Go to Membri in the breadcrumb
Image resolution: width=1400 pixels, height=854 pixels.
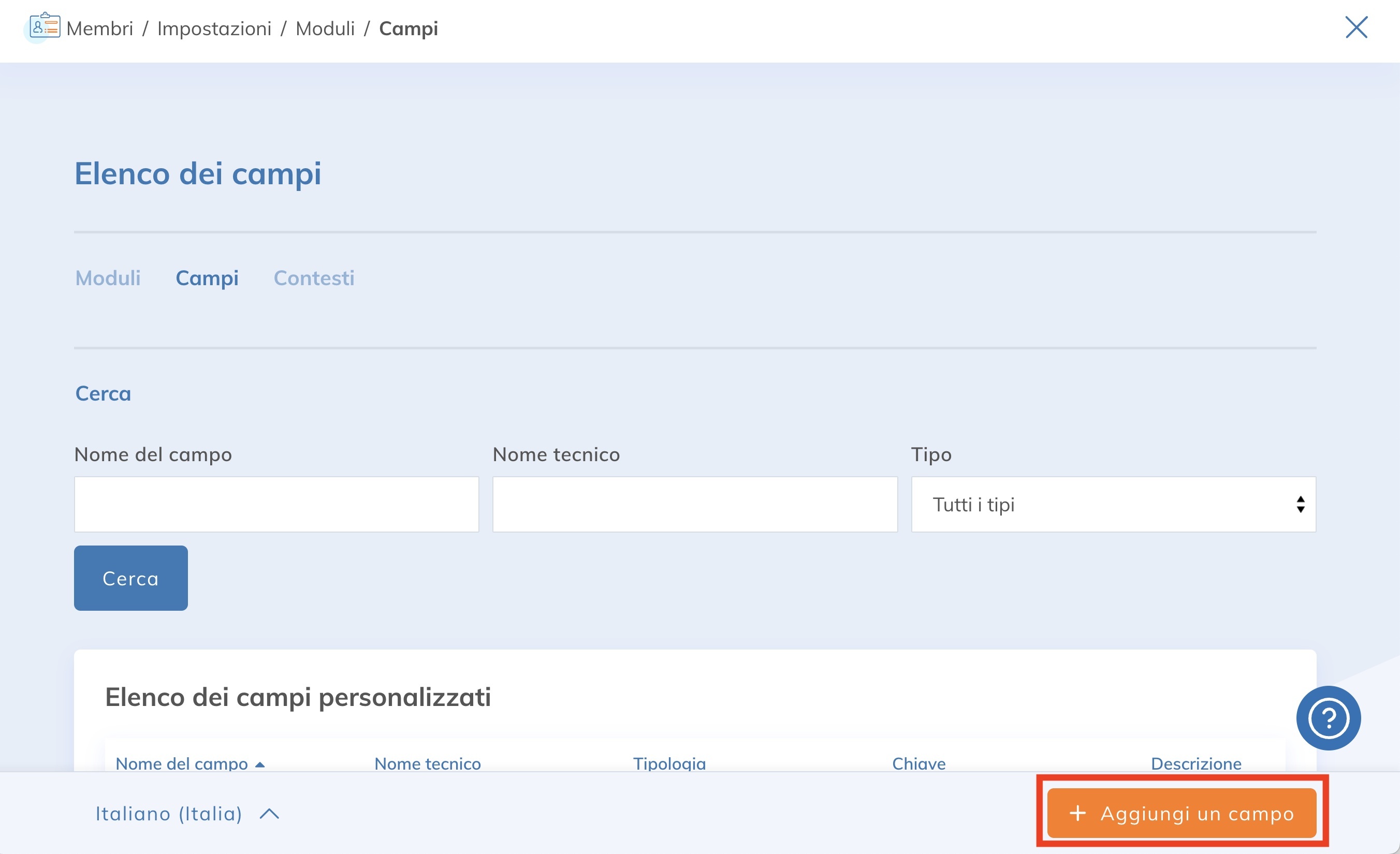coord(99,28)
